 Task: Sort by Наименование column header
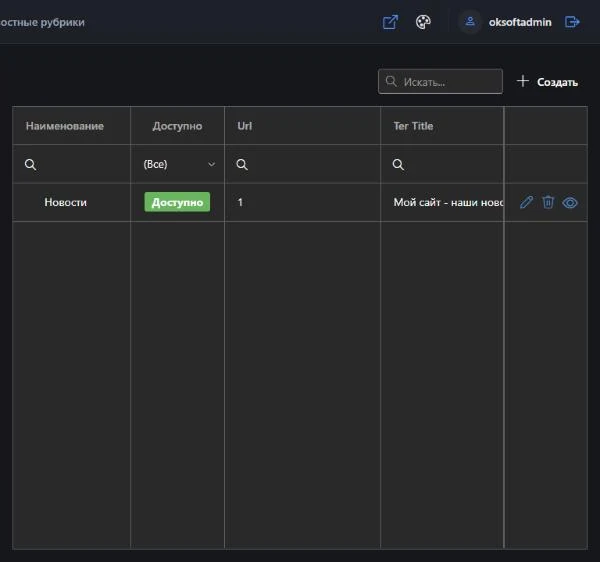point(72,126)
